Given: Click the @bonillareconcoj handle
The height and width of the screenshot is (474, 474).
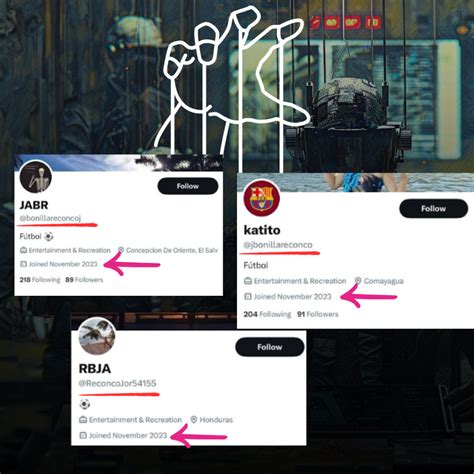Looking at the screenshot, I should (x=50, y=218).
